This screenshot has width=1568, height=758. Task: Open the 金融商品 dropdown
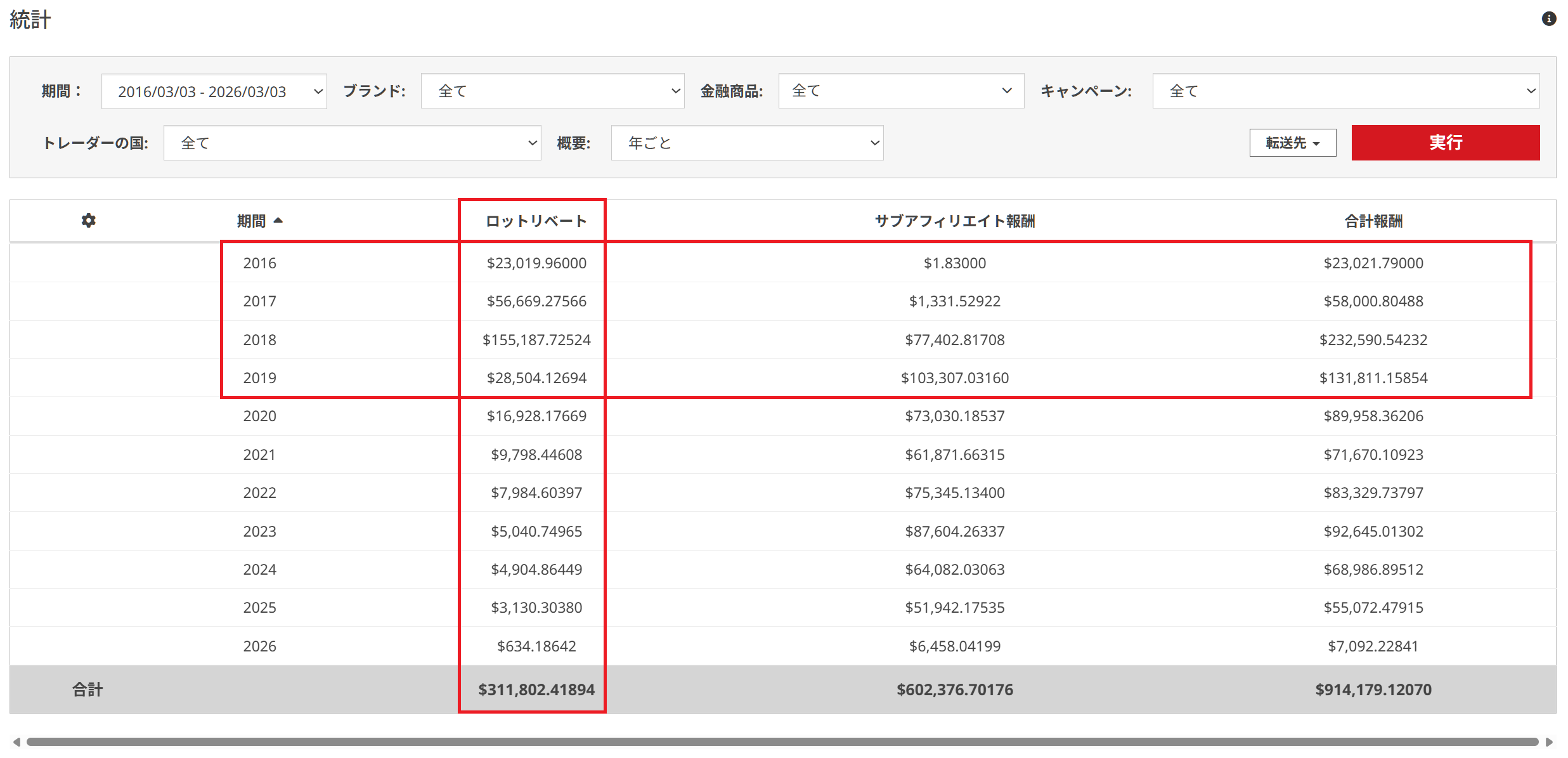tap(900, 91)
